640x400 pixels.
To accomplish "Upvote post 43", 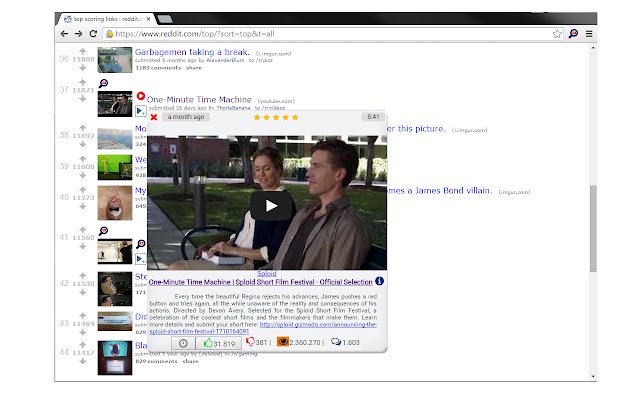I will (82, 316).
